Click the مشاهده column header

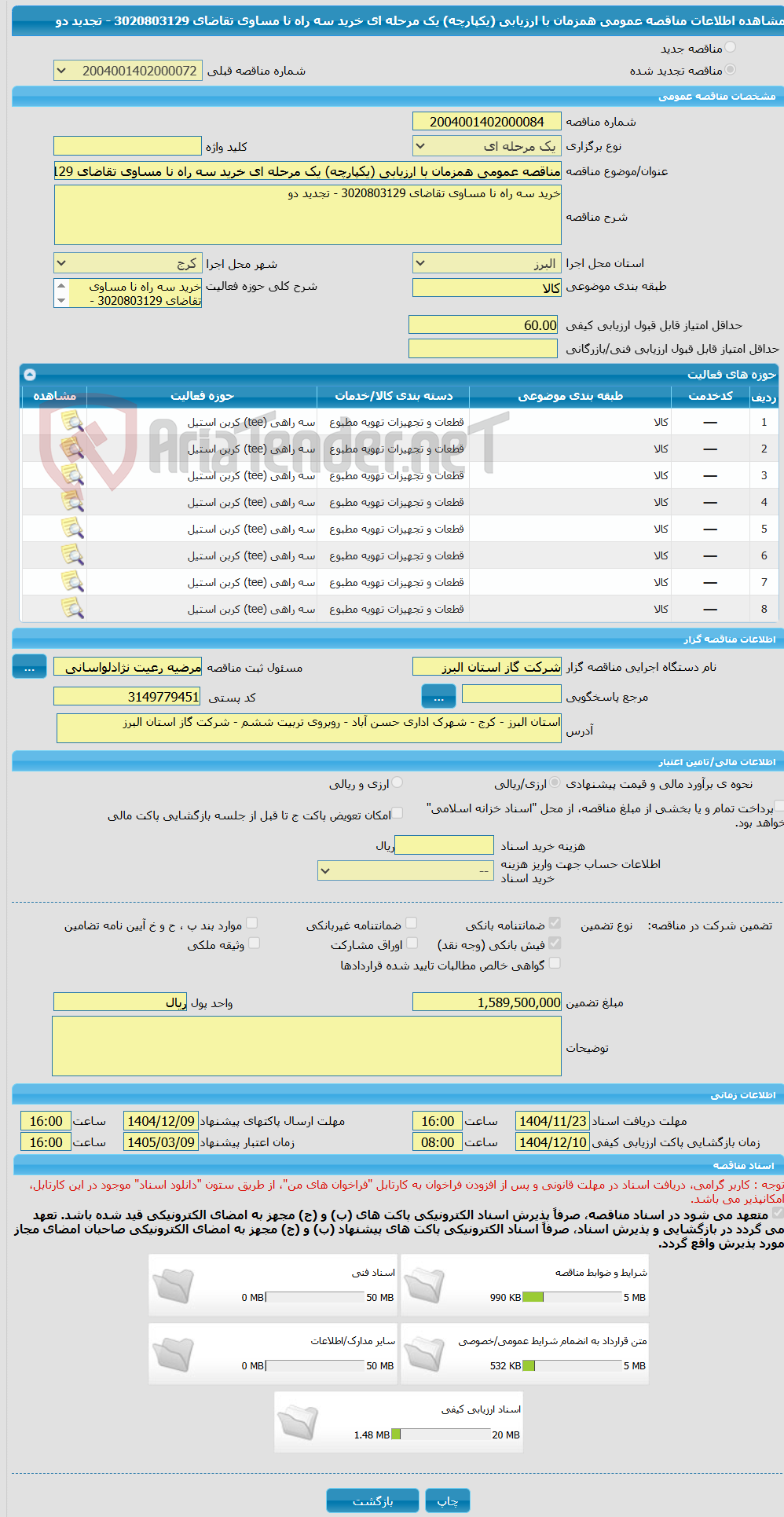(x=54, y=396)
